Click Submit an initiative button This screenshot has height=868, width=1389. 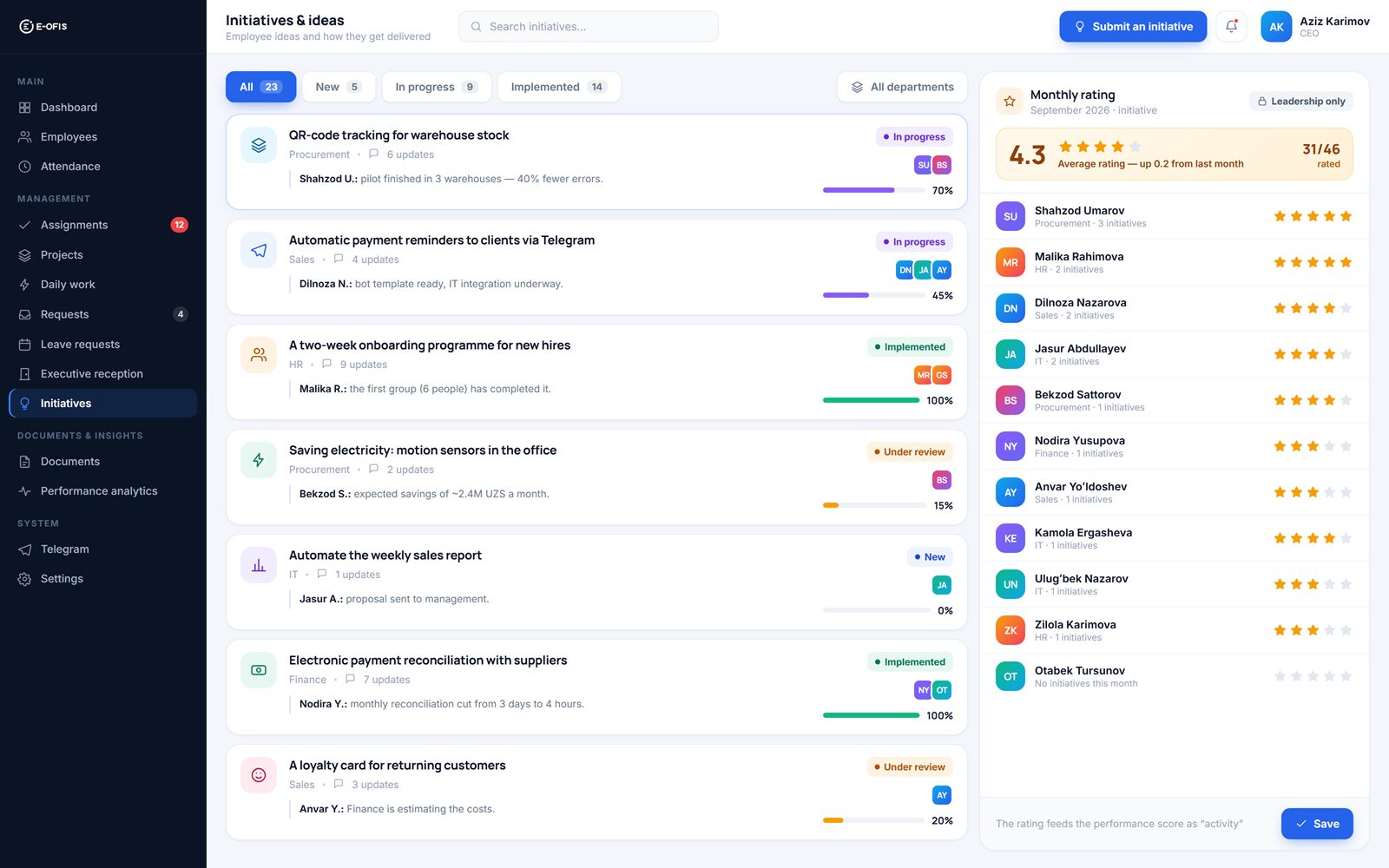point(1133,26)
